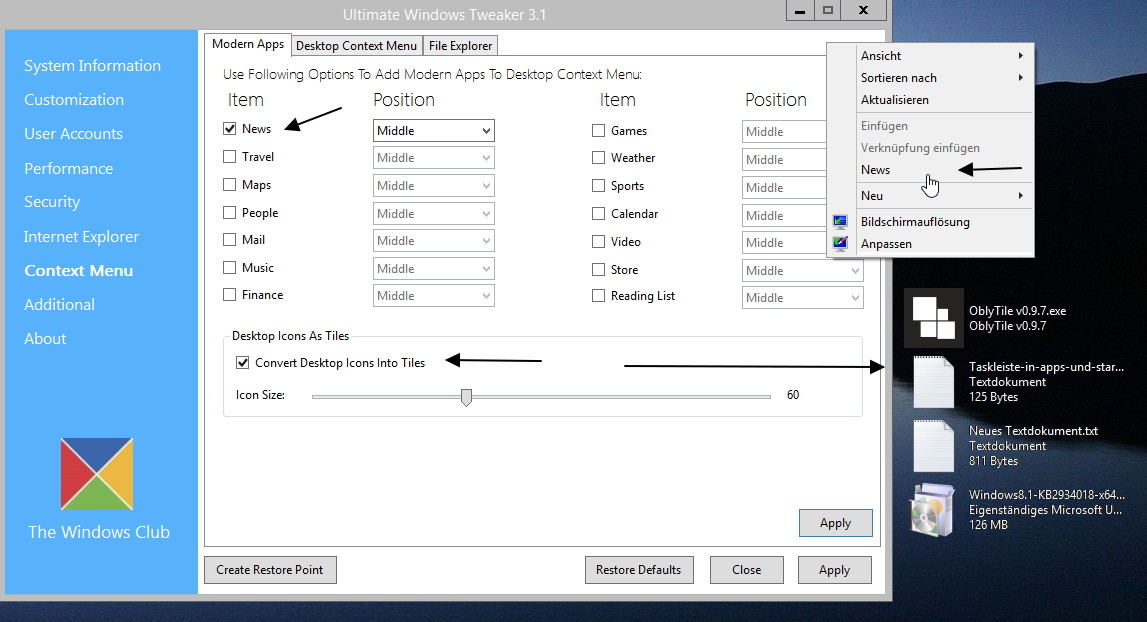Select the OblyTile v0.9.7.exe desktop tile icon
This screenshot has height=622, width=1147.
(x=933, y=318)
